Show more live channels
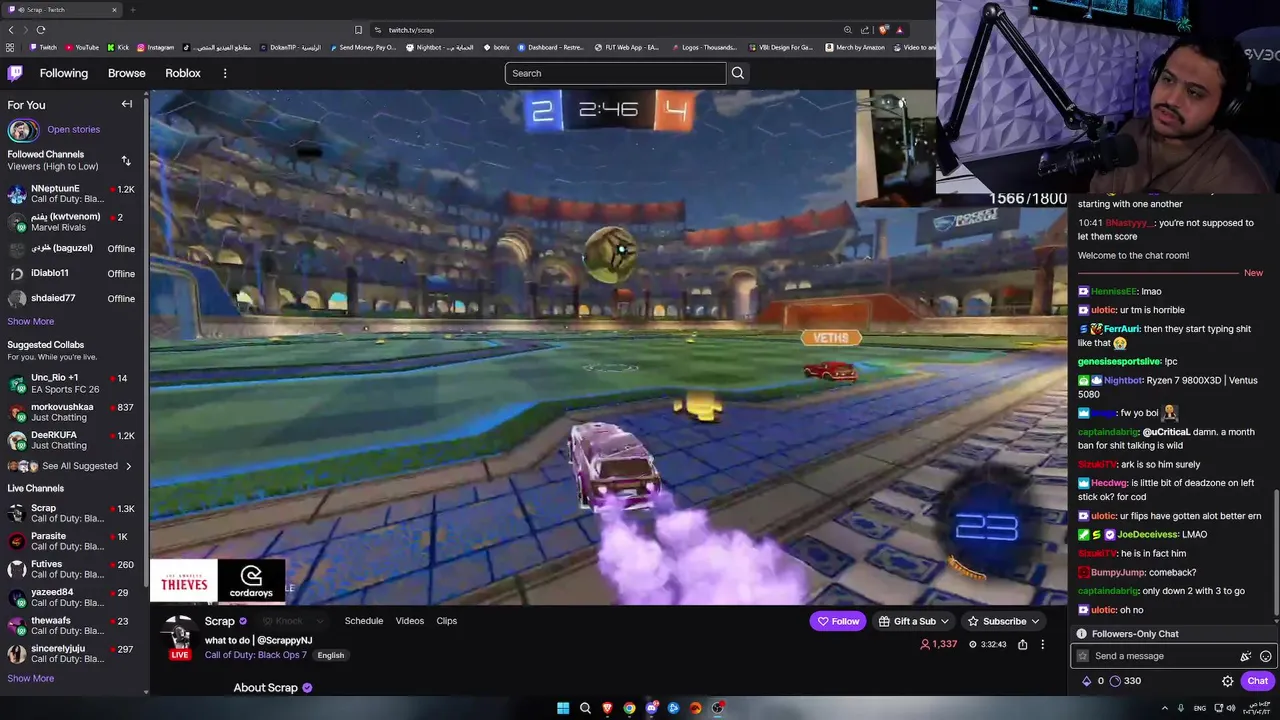Image resolution: width=1280 pixels, height=720 pixels. click(x=31, y=678)
